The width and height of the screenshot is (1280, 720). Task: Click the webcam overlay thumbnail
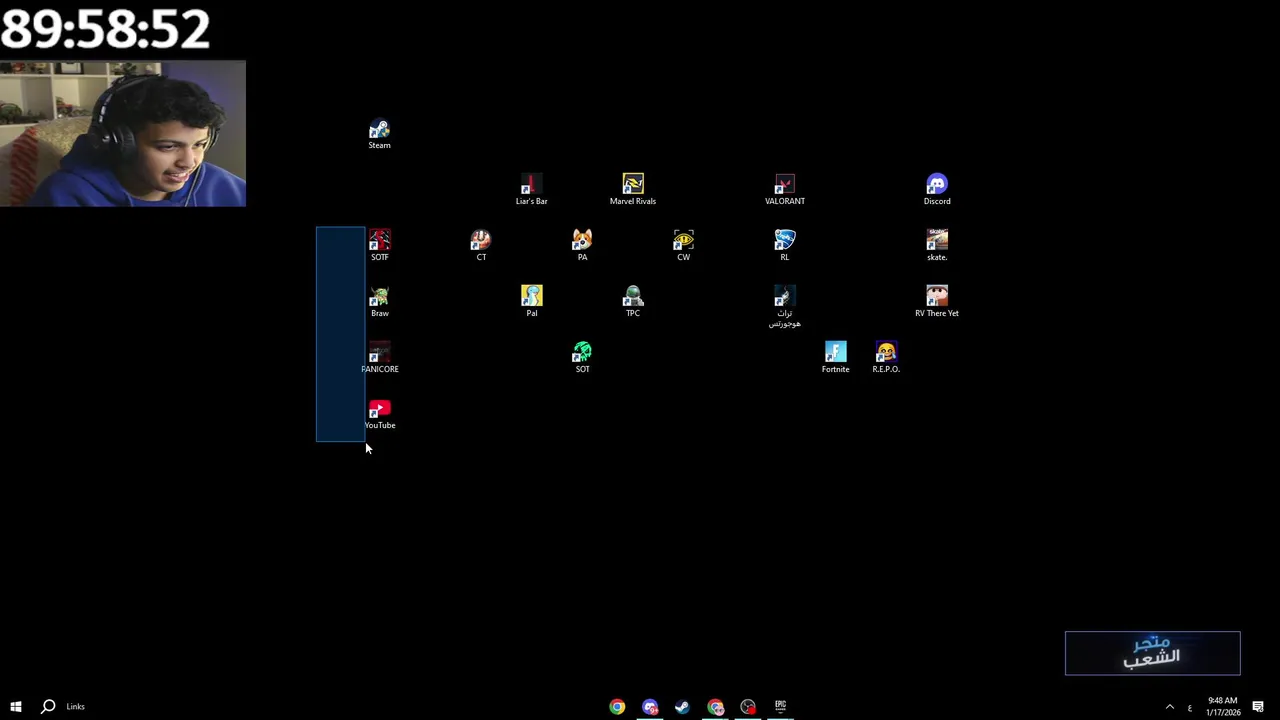[x=123, y=134]
